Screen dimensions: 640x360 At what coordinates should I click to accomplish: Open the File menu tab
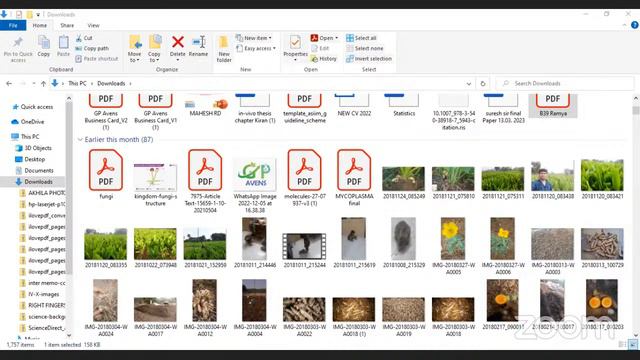pos(13,25)
